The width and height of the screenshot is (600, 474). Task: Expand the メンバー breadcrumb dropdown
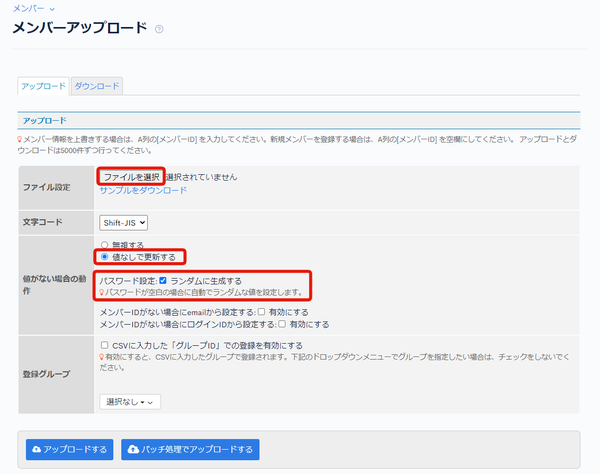(x=34, y=8)
